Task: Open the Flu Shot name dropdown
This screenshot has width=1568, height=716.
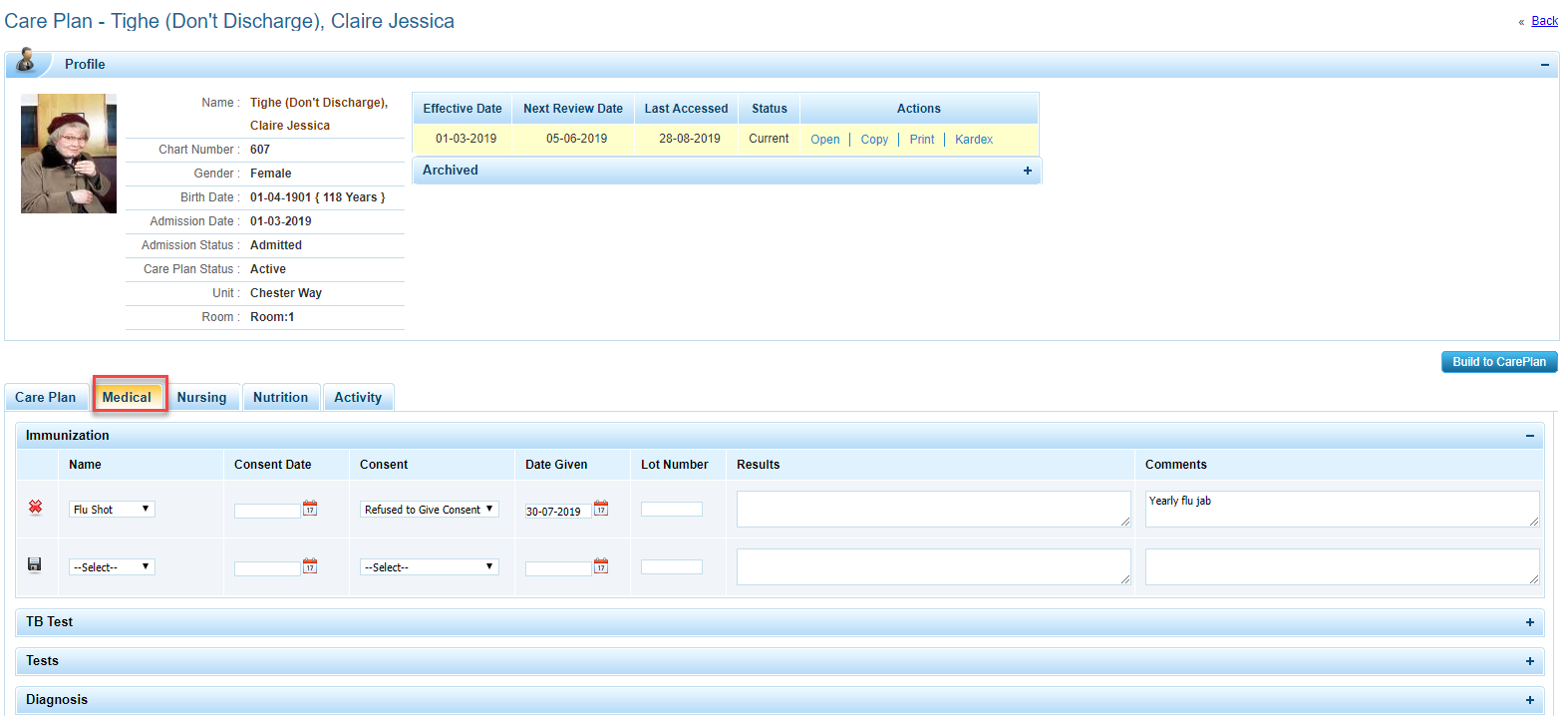Action: pos(112,510)
